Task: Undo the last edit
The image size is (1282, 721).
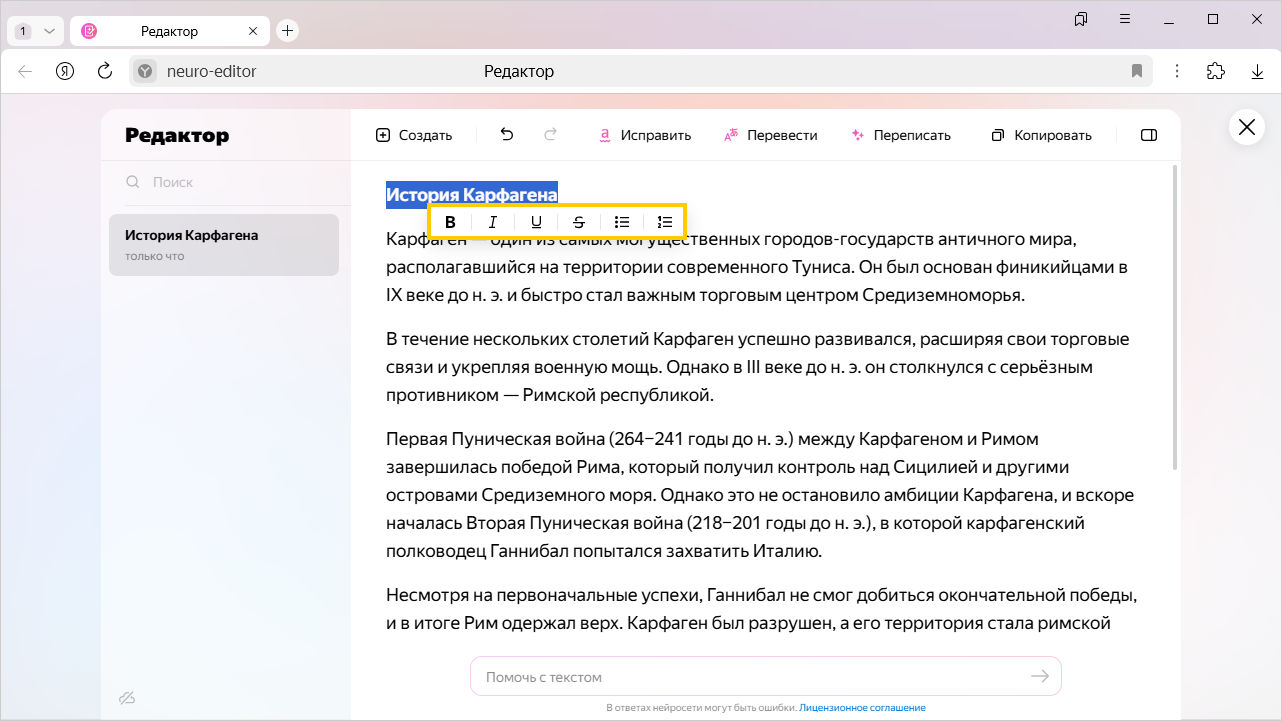Action: pyautogui.click(x=507, y=135)
